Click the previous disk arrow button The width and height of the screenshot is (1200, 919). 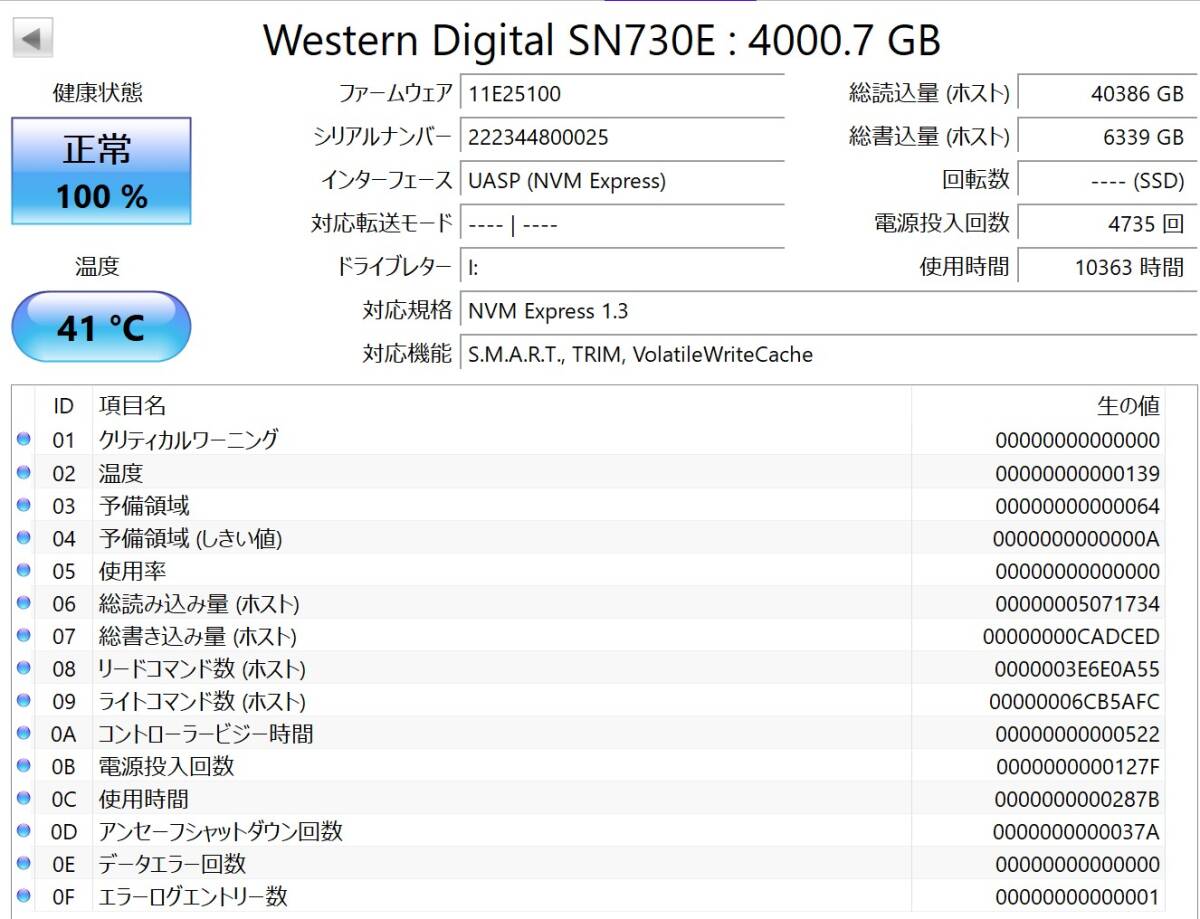[x=32, y=39]
